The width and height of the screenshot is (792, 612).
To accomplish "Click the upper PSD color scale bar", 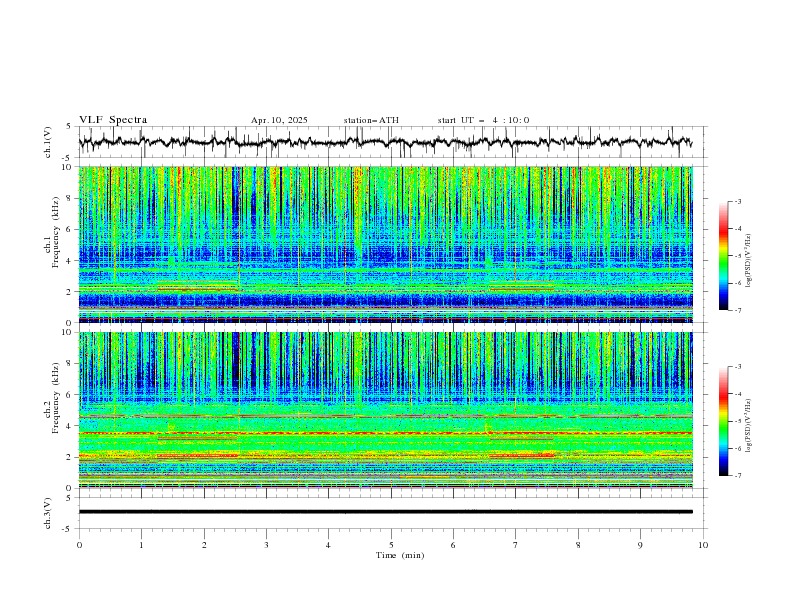I will click(x=724, y=256).
